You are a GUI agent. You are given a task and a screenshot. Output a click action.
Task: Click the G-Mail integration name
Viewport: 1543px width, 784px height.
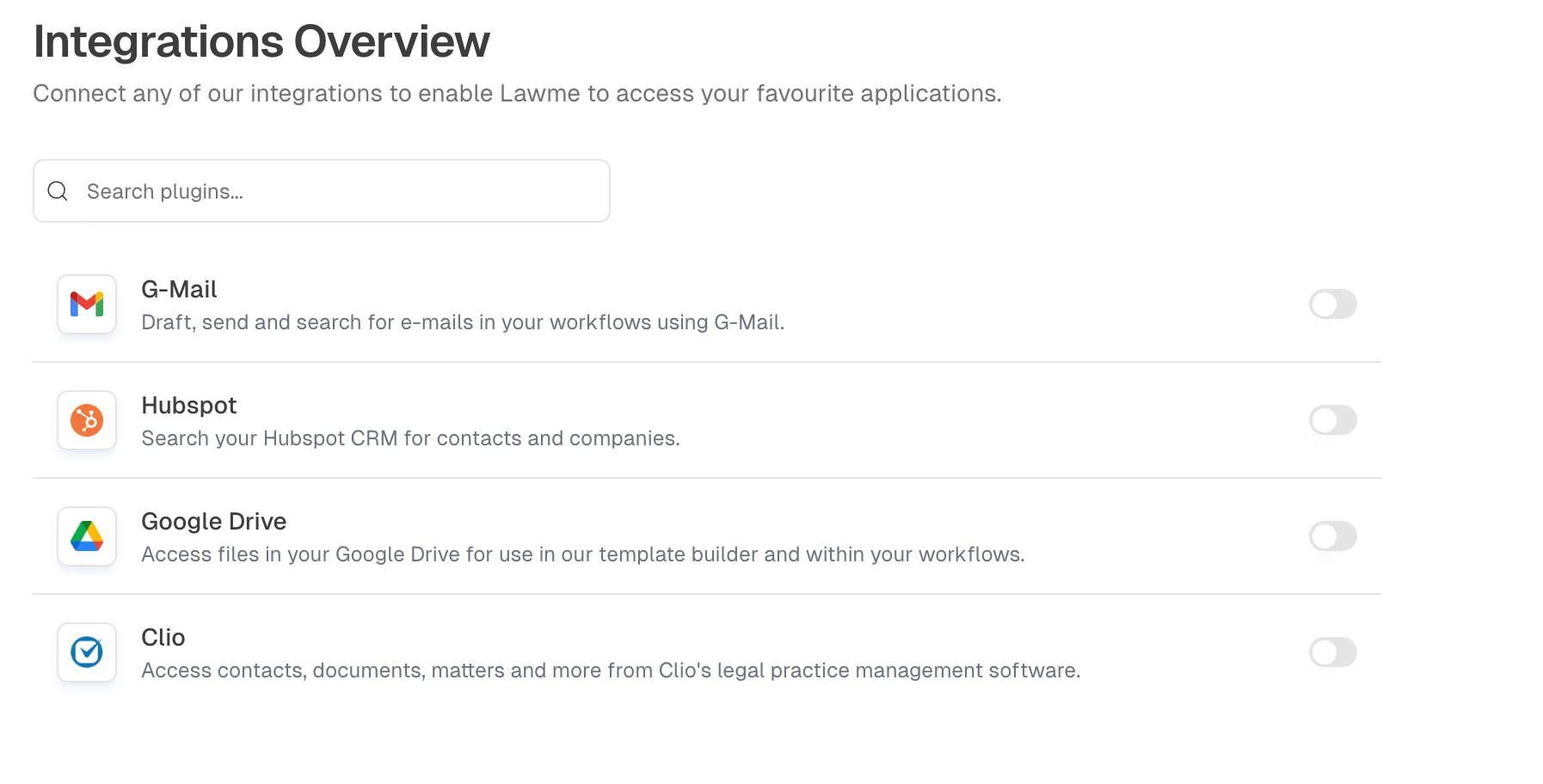179,289
